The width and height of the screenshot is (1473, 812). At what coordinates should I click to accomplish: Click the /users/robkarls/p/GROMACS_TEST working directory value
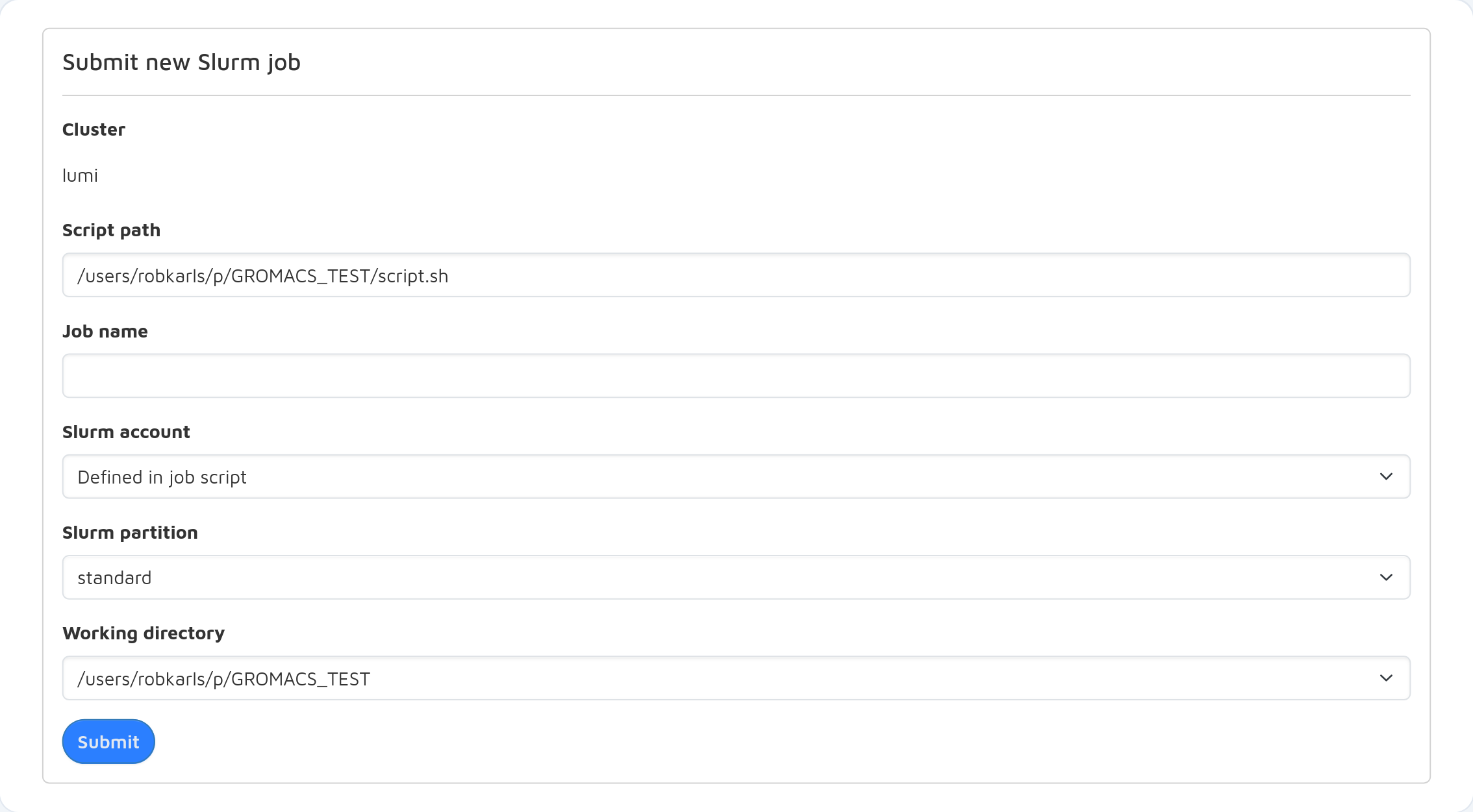tap(223, 679)
